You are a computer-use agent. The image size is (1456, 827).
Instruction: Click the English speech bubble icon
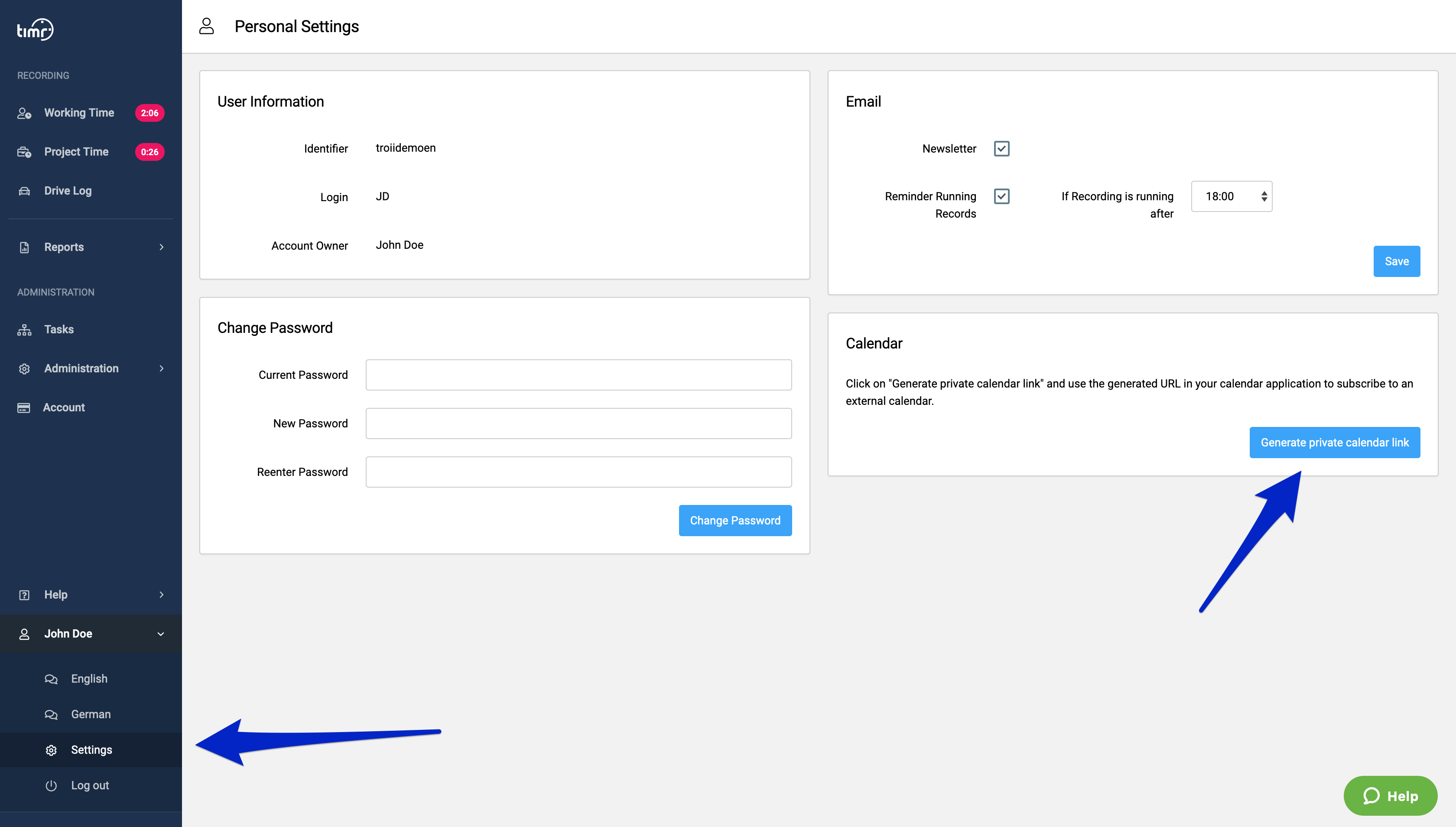click(x=51, y=679)
